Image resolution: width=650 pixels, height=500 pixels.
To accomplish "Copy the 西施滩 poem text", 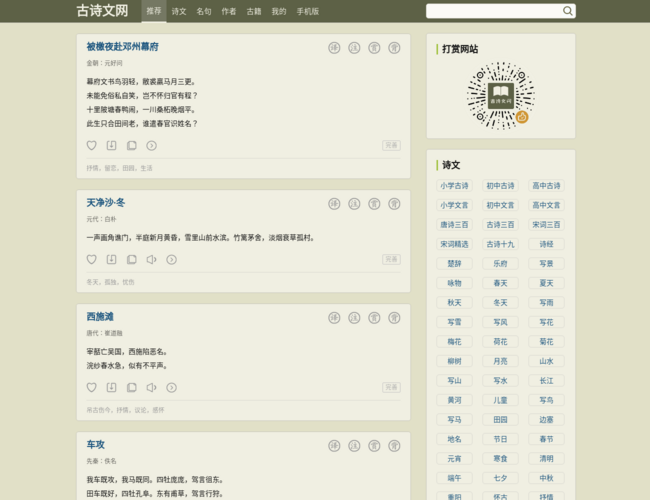I will (131, 387).
